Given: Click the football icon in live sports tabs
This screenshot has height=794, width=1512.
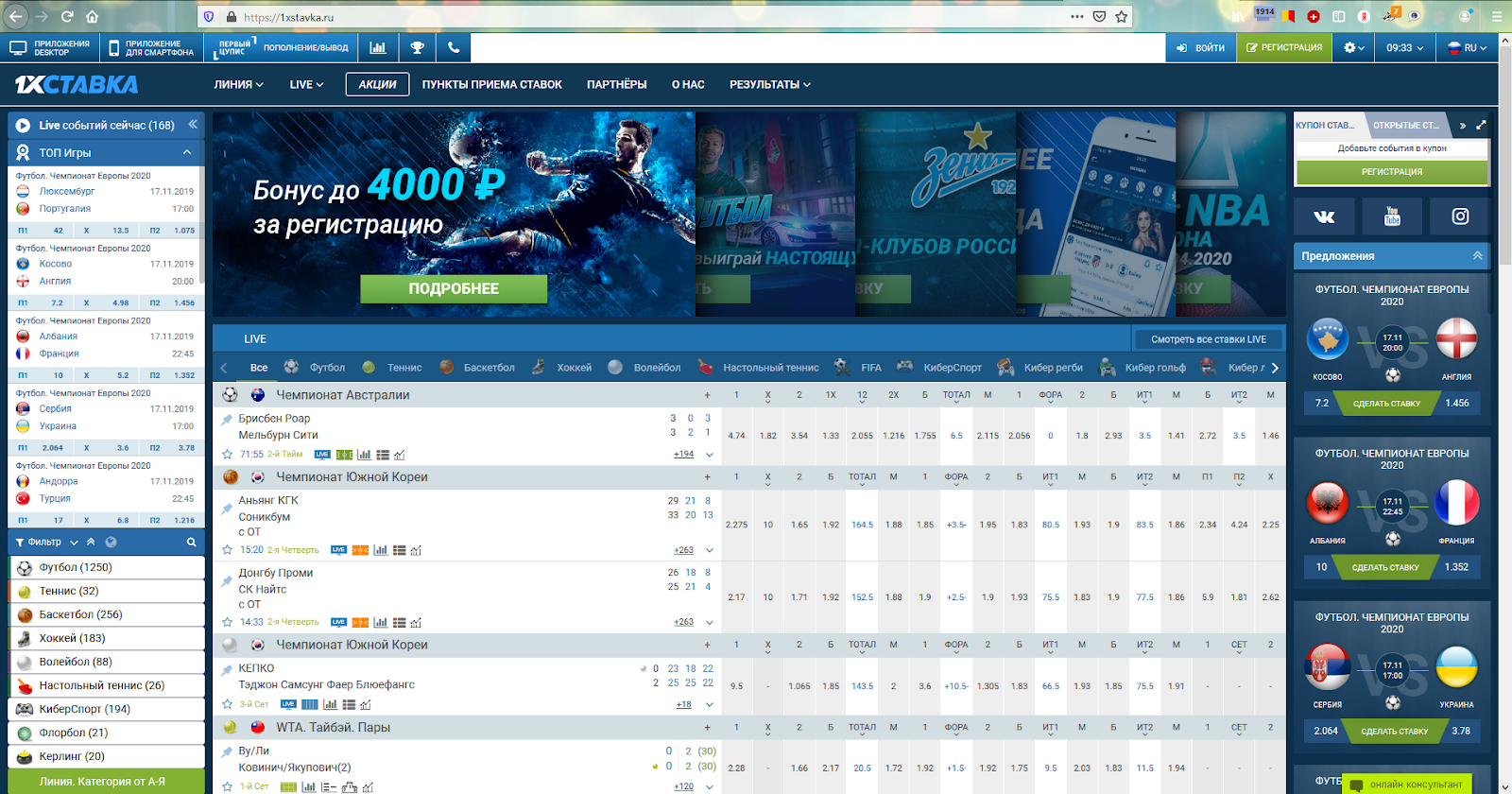Looking at the screenshot, I should coord(291,367).
